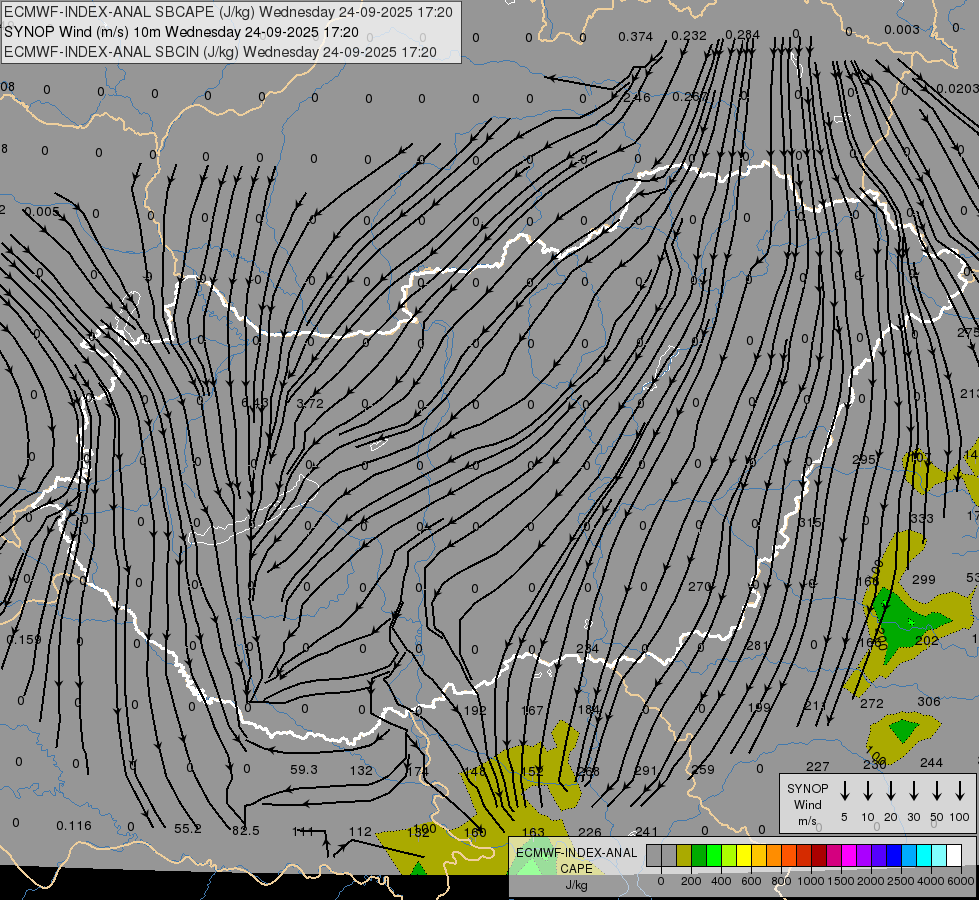The width and height of the screenshot is (979, 900).
Task: Click the wind arrow above 5 in legend
Action: point(844,790)
